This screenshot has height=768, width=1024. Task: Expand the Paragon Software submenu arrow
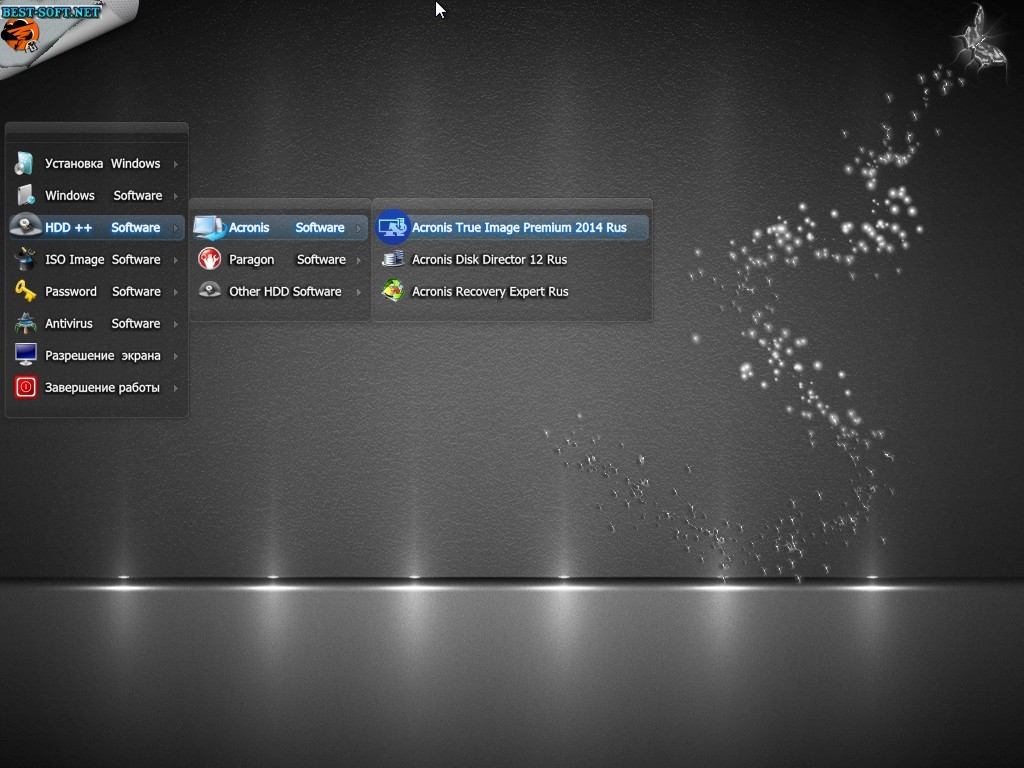359,260
